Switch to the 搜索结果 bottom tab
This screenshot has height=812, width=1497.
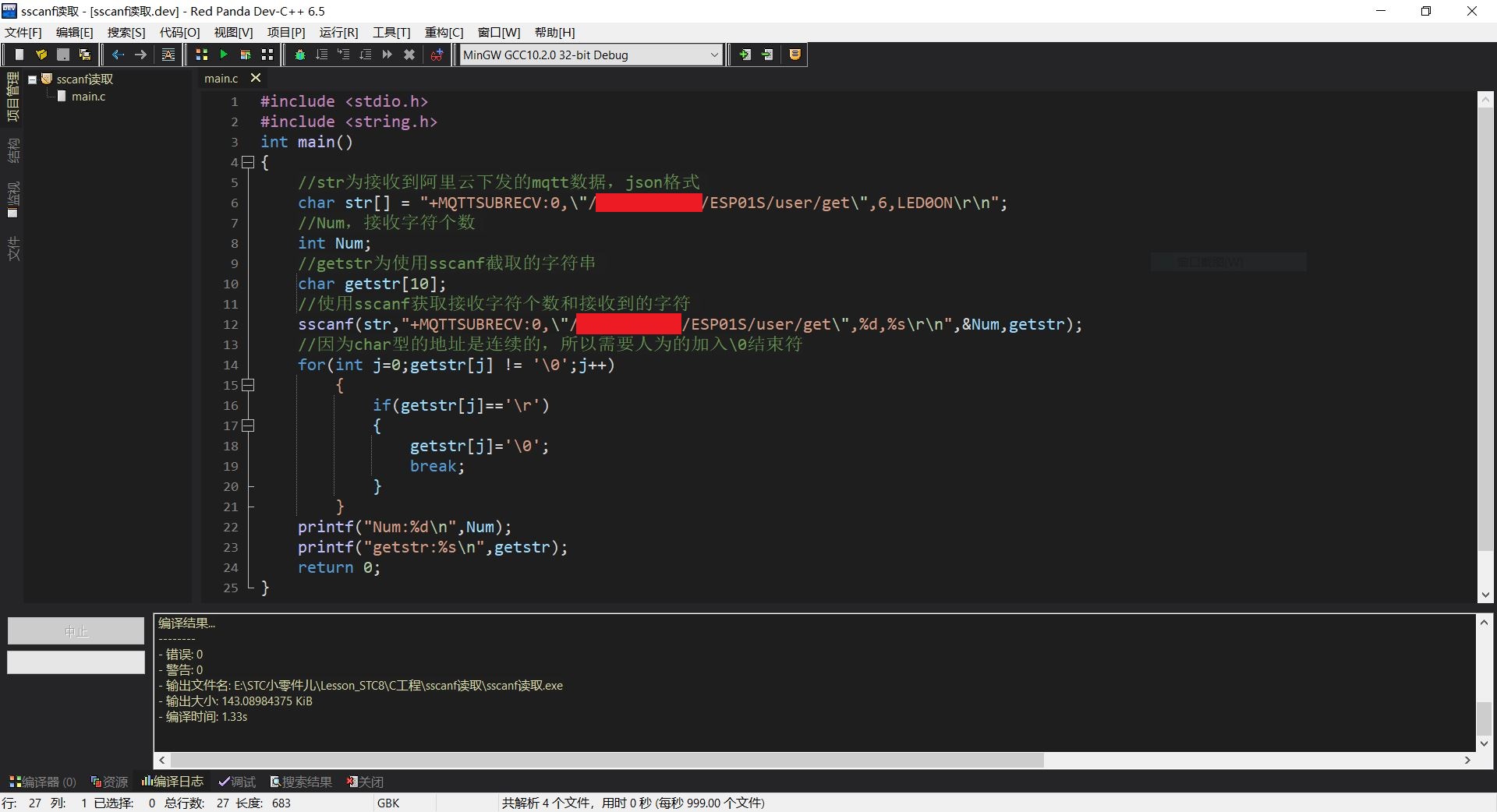point(301,782)
